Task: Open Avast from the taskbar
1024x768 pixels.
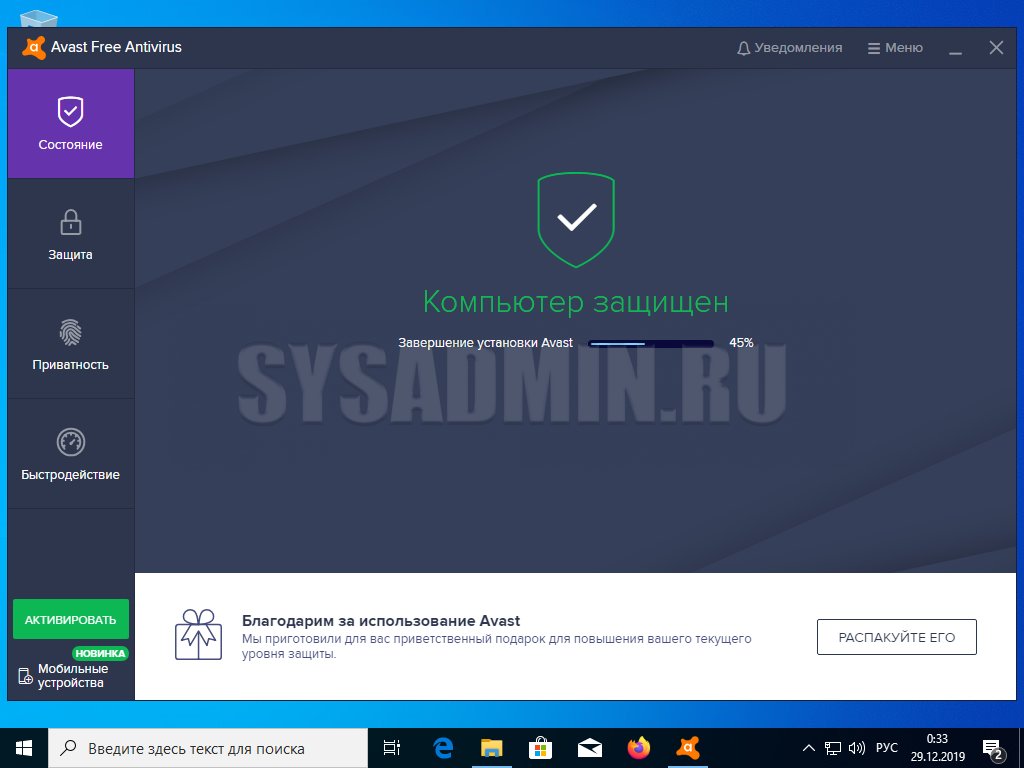Action: 688,748
